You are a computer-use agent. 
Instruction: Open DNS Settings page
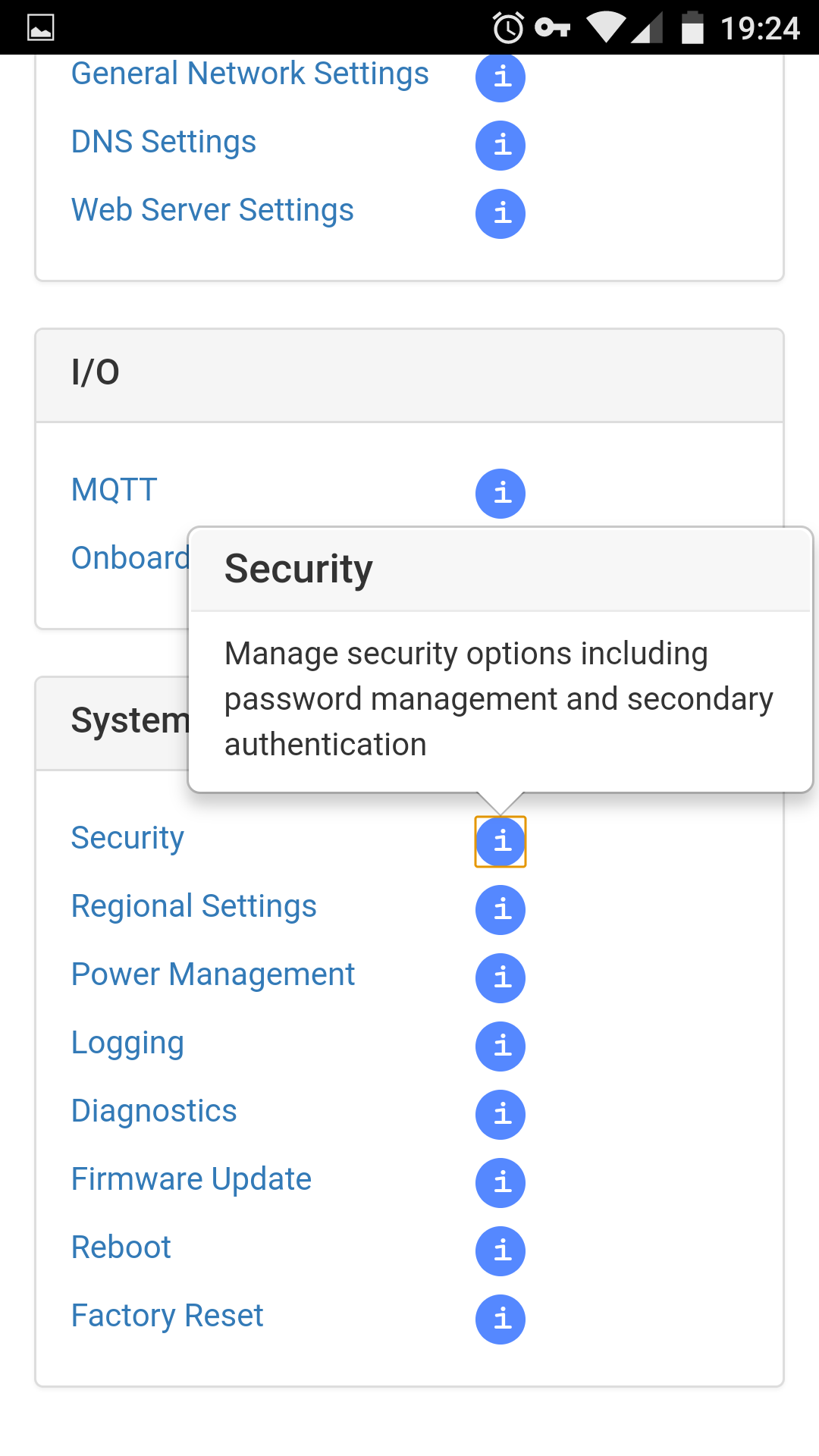[164, 143]
